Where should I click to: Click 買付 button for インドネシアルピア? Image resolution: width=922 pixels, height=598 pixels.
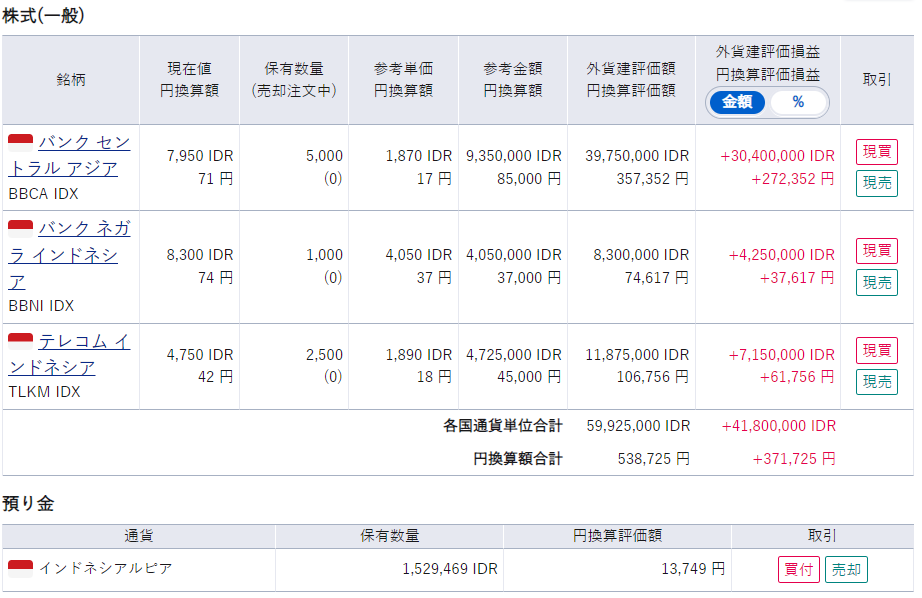(799, 570)
